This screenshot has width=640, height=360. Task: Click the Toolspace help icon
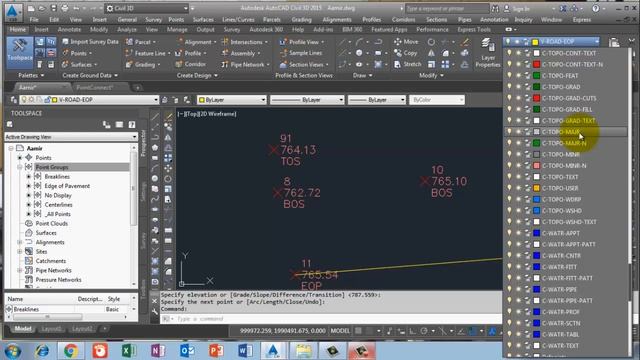(131, 124)
